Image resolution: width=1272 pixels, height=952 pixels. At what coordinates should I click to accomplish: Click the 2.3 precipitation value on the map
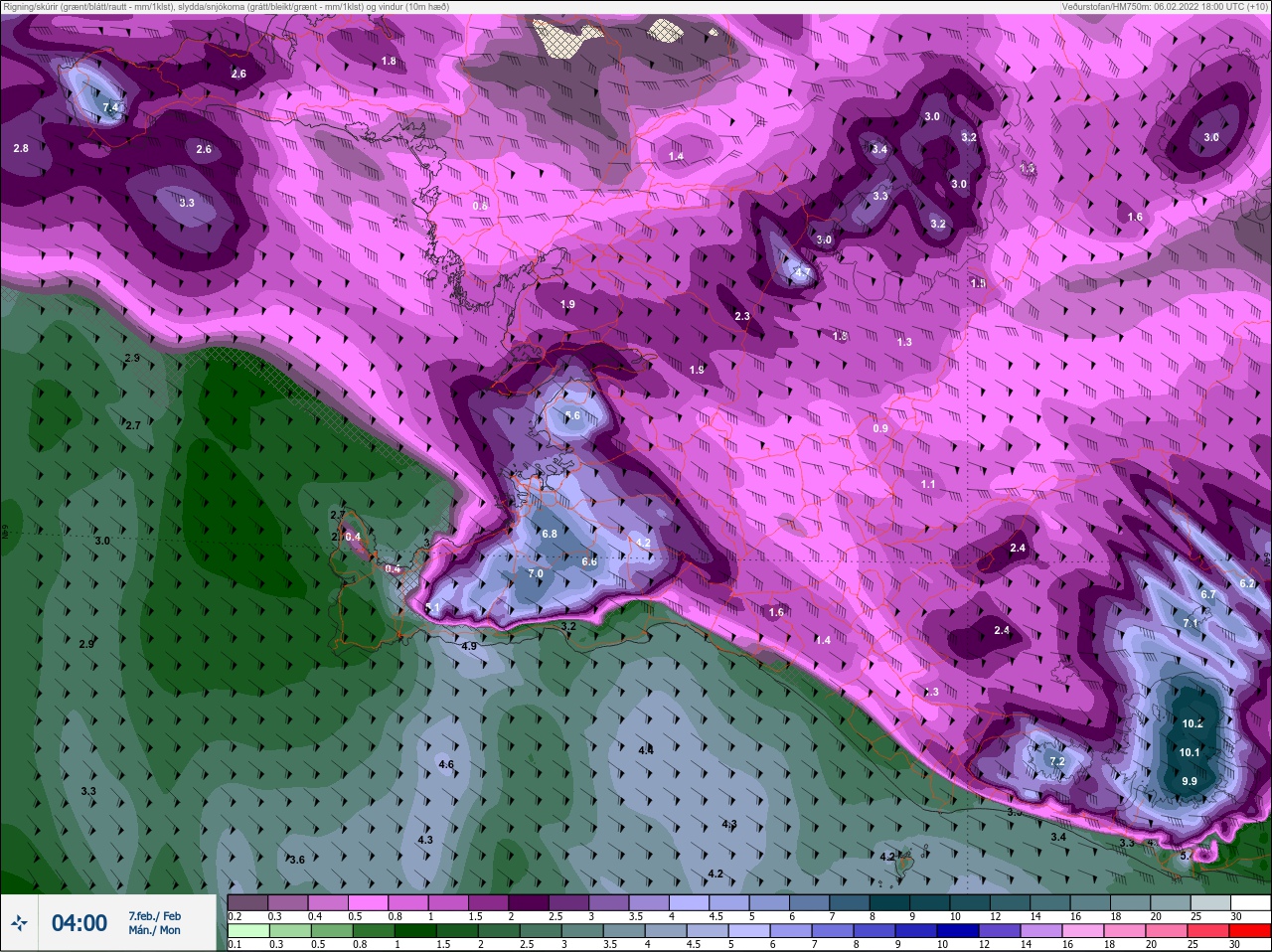[742, 316]
